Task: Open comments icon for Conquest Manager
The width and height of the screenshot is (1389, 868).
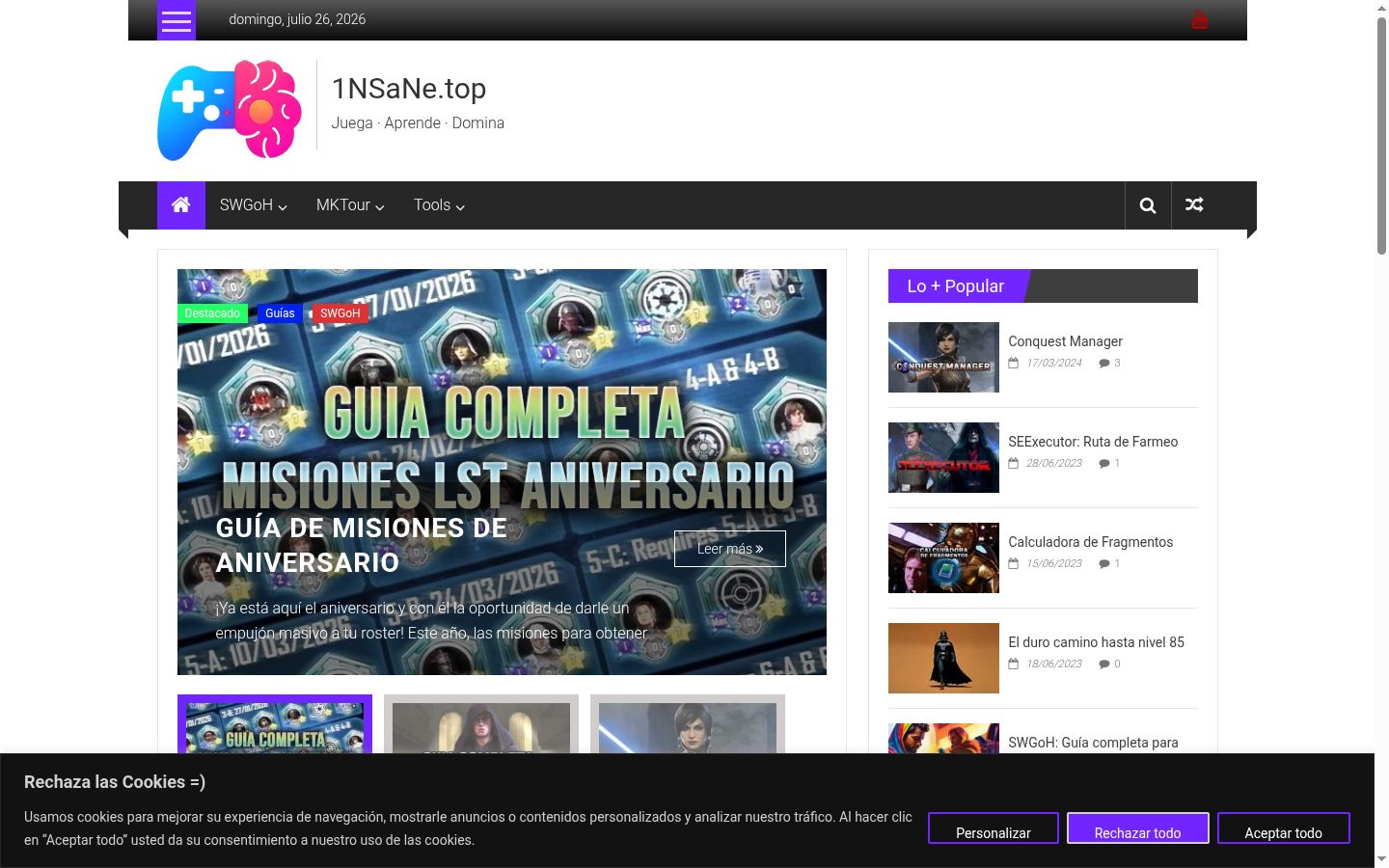Action: pyautogui.click(x=1104, y=364)
